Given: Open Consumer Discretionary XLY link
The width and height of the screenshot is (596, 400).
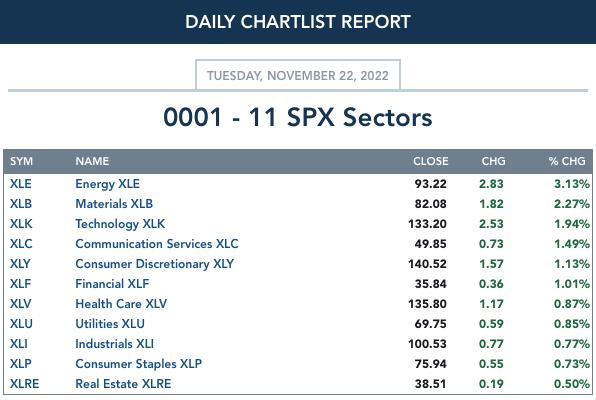Looking at the screenshot, I should click(x=154, y=264).
